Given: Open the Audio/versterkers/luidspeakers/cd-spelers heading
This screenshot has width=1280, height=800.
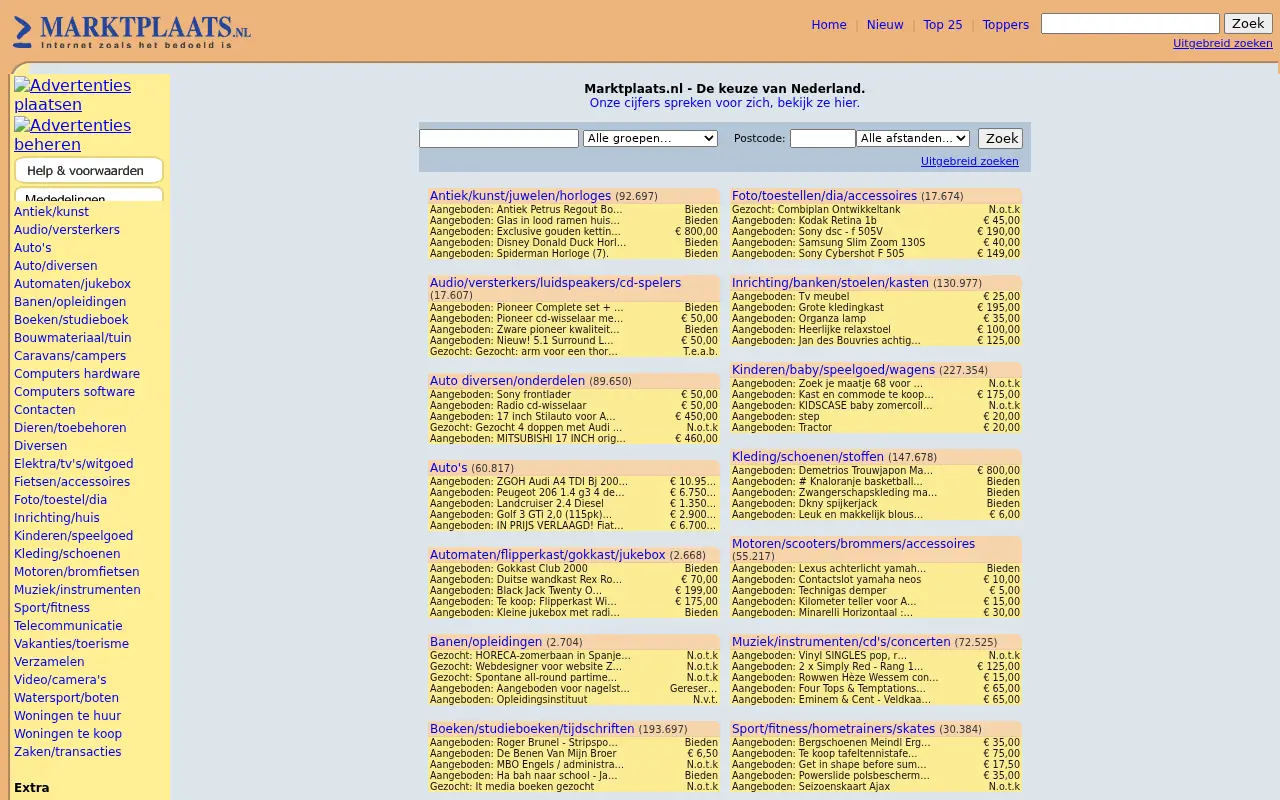Looking at the screenshot, I should (x=555, y=283).
